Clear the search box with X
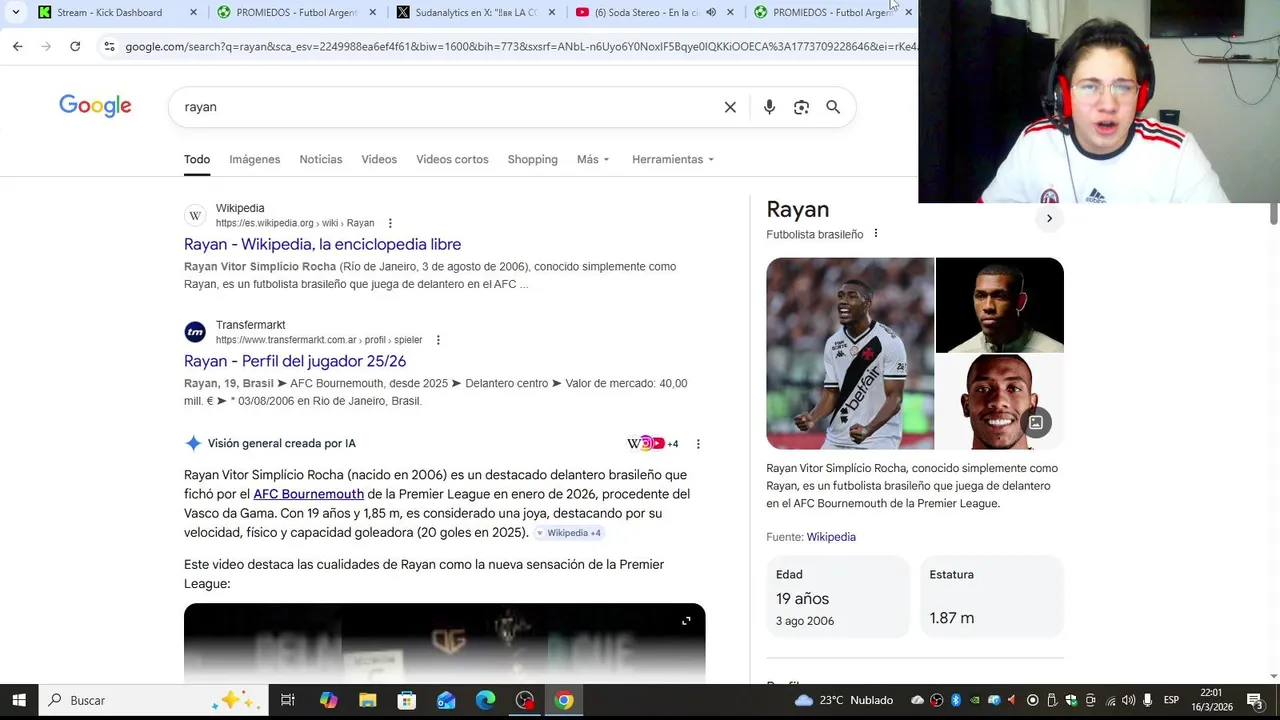 click(730, 107)
